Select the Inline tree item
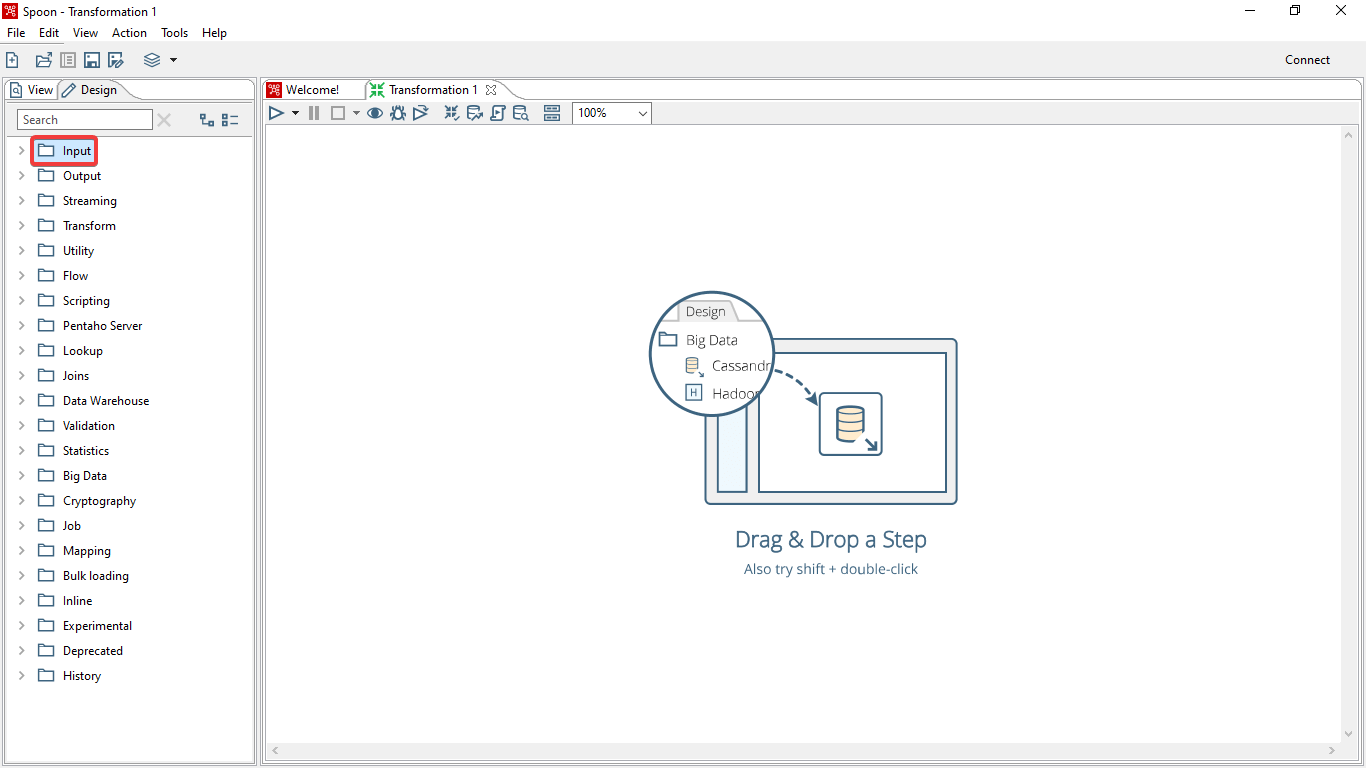 65,601
